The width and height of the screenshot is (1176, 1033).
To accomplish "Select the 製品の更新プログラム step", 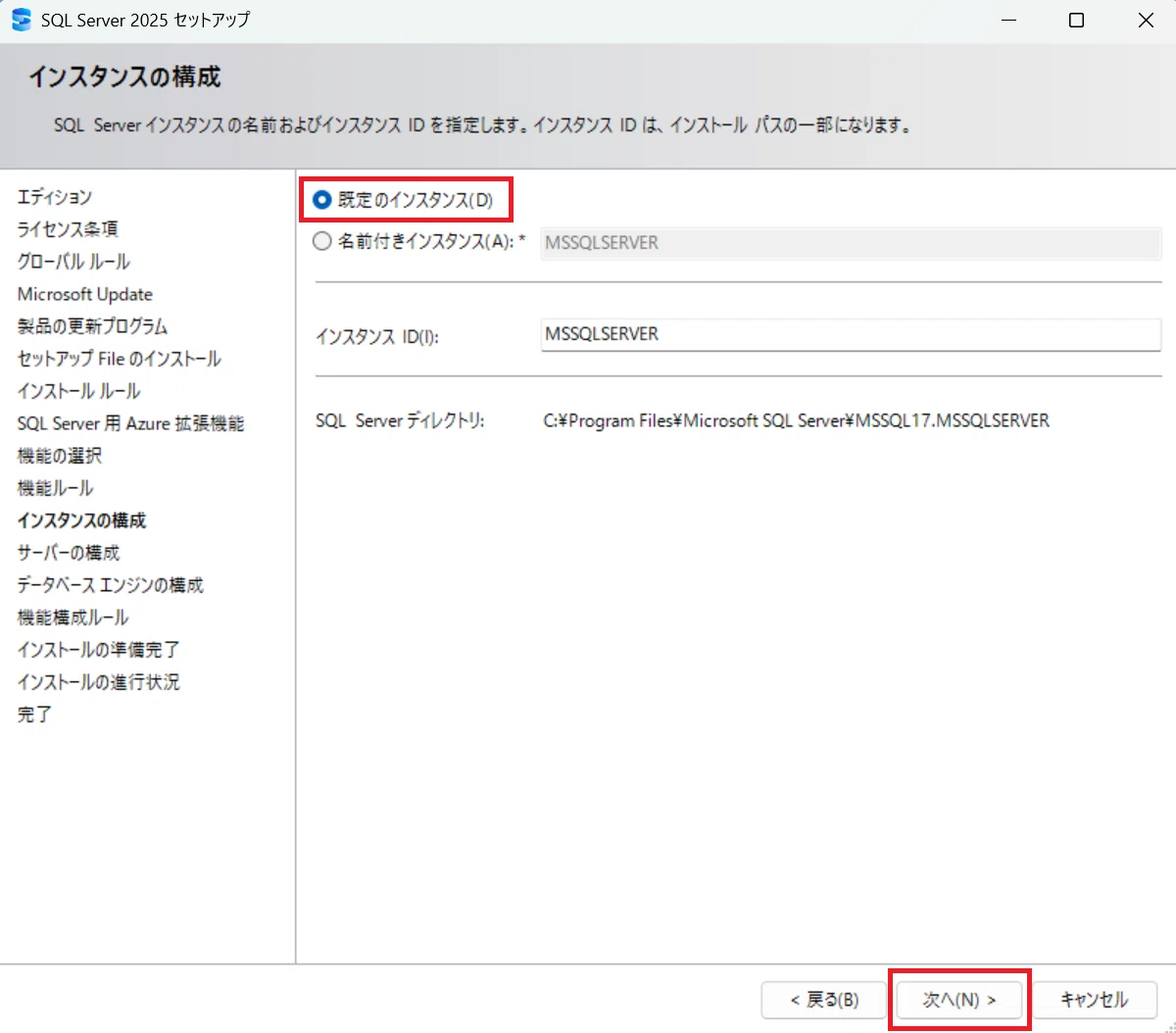I will pyautogui.click(x=92, y=326).
